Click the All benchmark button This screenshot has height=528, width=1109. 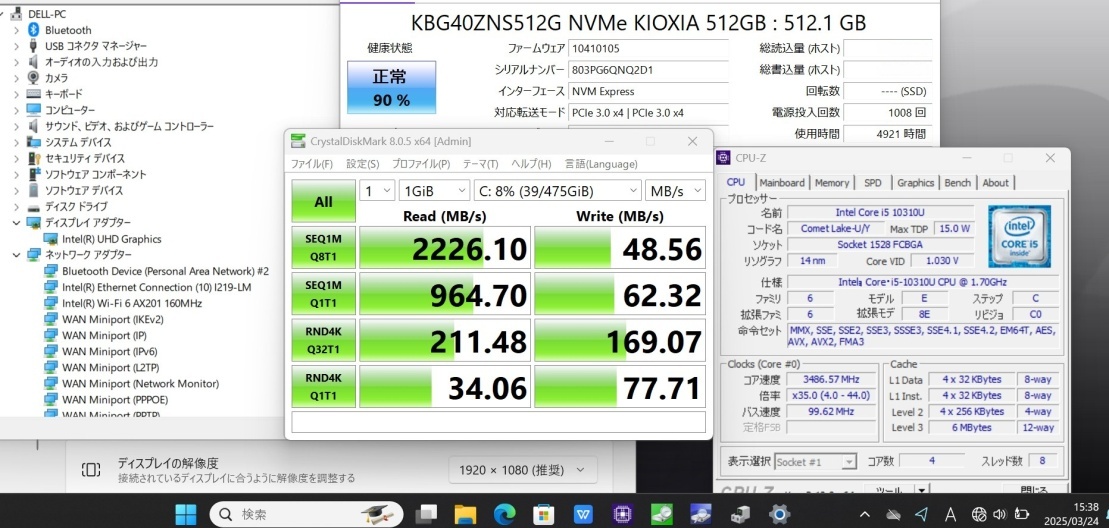[x=323, y=201]
